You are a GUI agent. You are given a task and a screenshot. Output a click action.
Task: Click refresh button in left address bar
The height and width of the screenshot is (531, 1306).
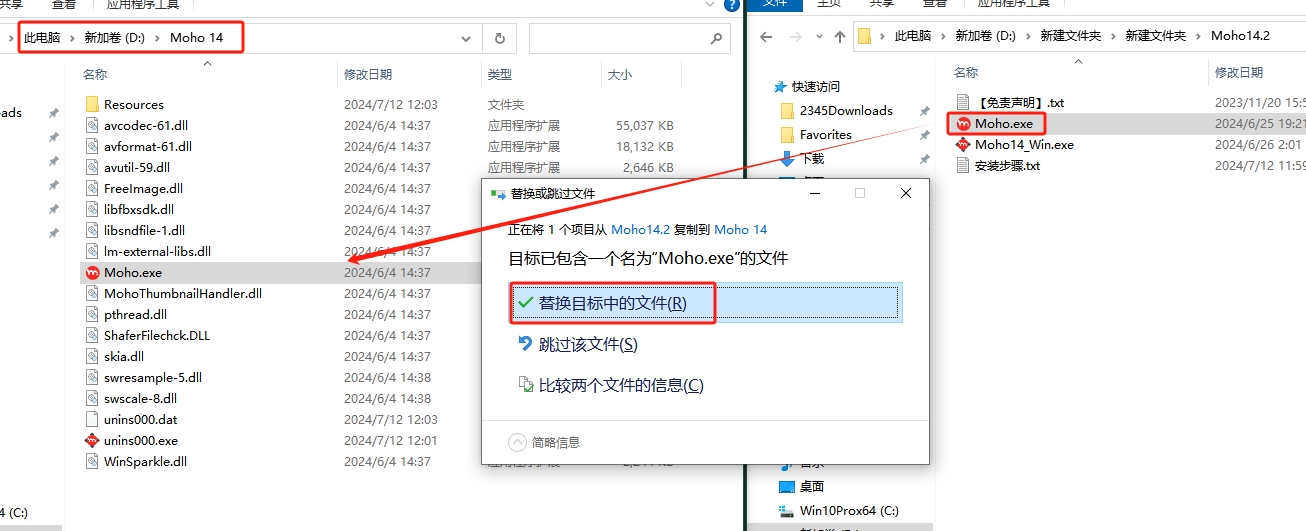click(x=499, y=38)
